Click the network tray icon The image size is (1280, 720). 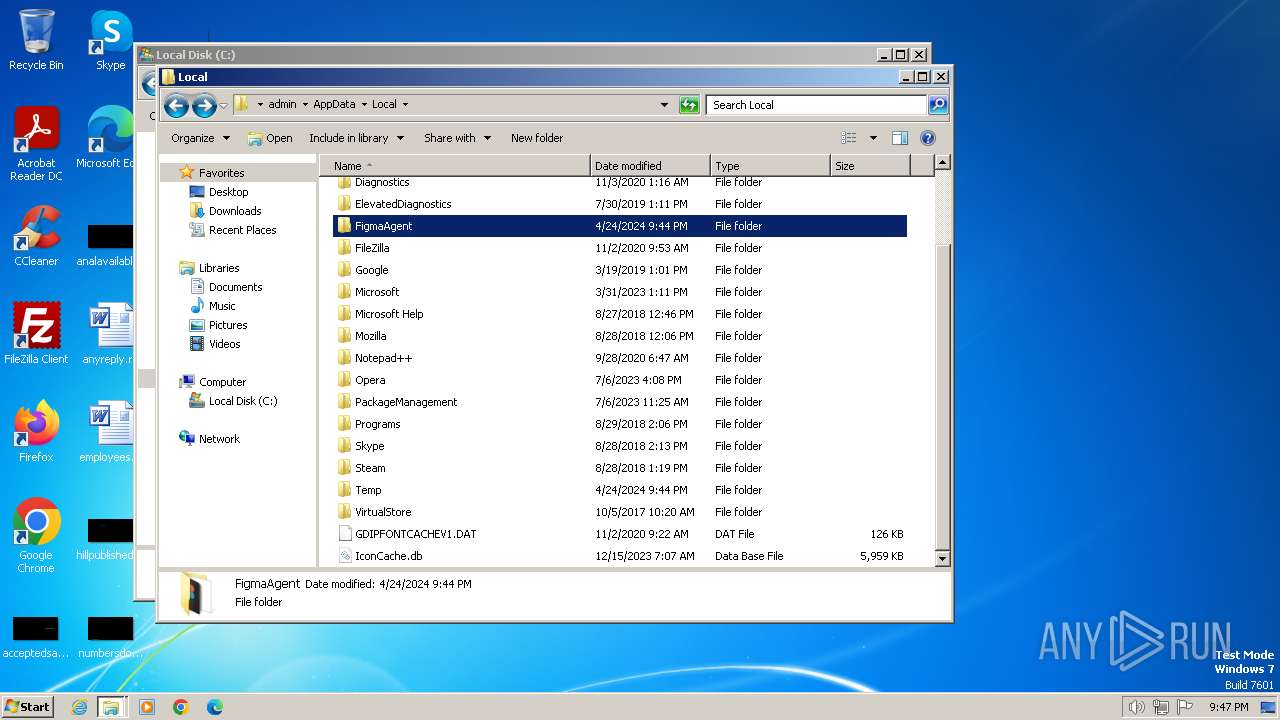pos(1161,707)
